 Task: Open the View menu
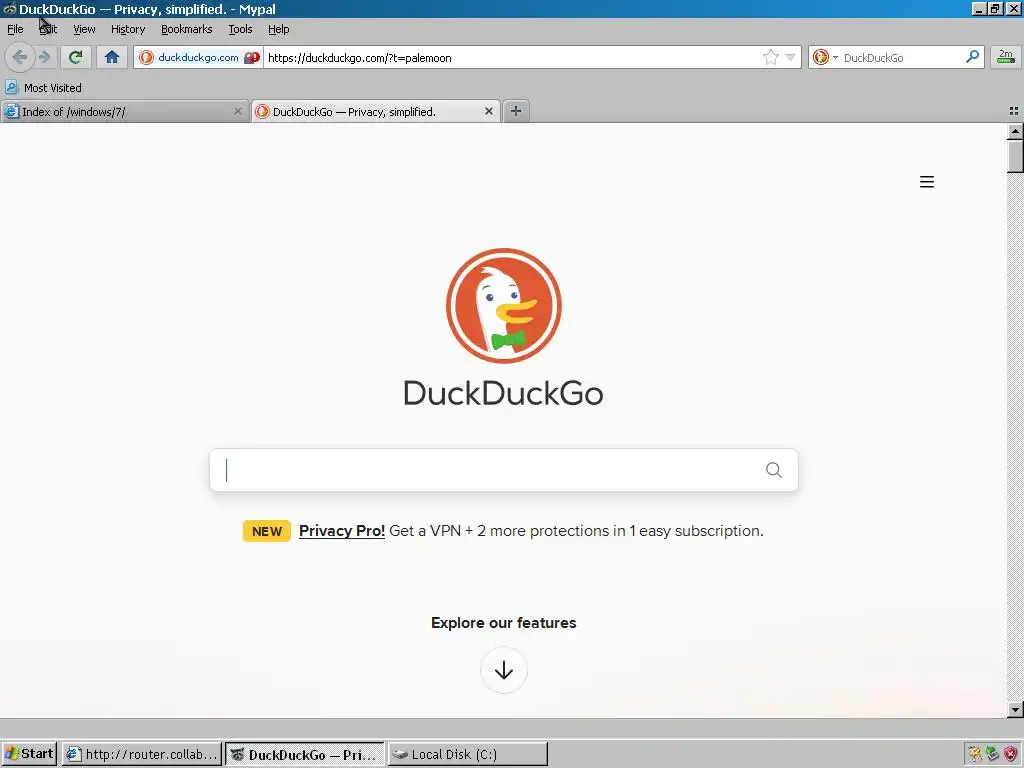(x=84, y=29)
